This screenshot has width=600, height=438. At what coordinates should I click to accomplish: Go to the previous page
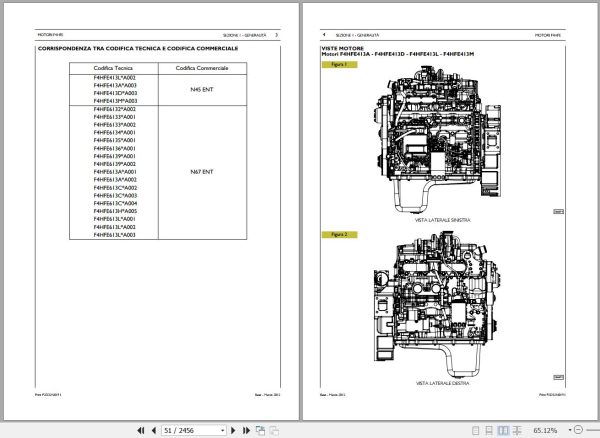pos(154,430)
